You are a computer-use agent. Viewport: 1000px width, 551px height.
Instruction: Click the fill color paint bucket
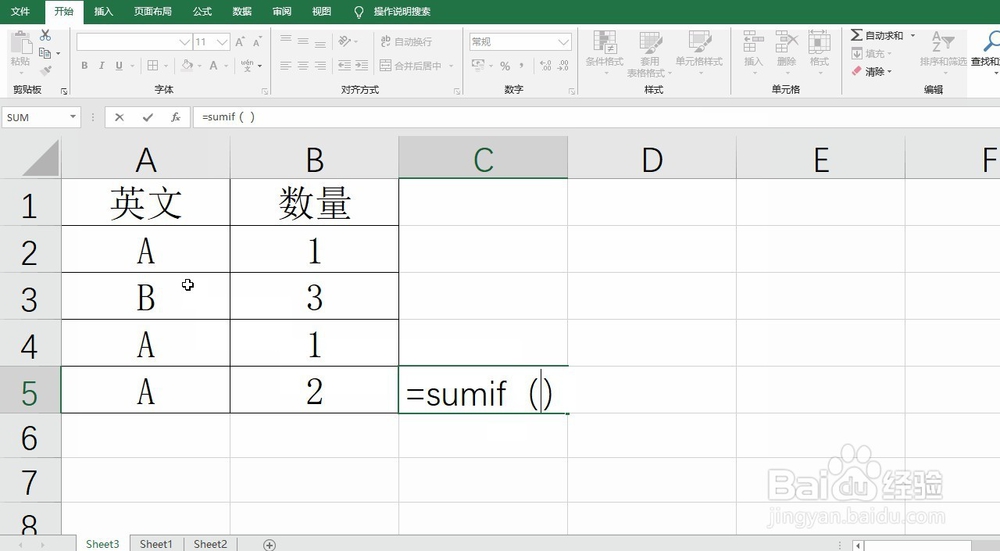pos(187,65)
